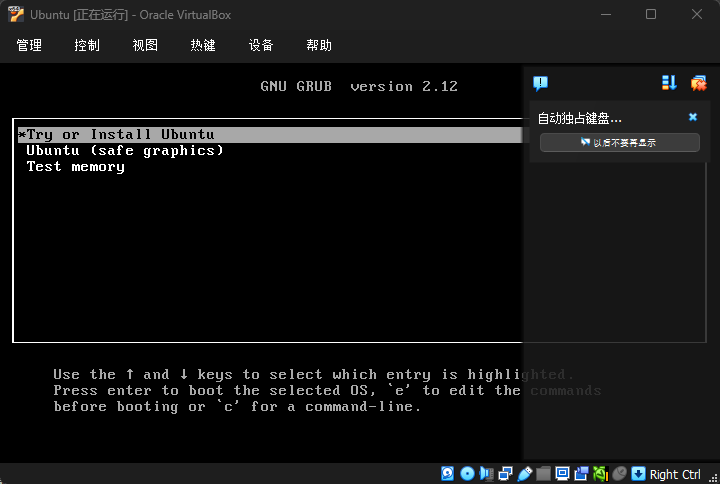Click the display monitor status icon
Image resolution: width=720 pixels, height=484 pixels.
(x=562, y=474)
